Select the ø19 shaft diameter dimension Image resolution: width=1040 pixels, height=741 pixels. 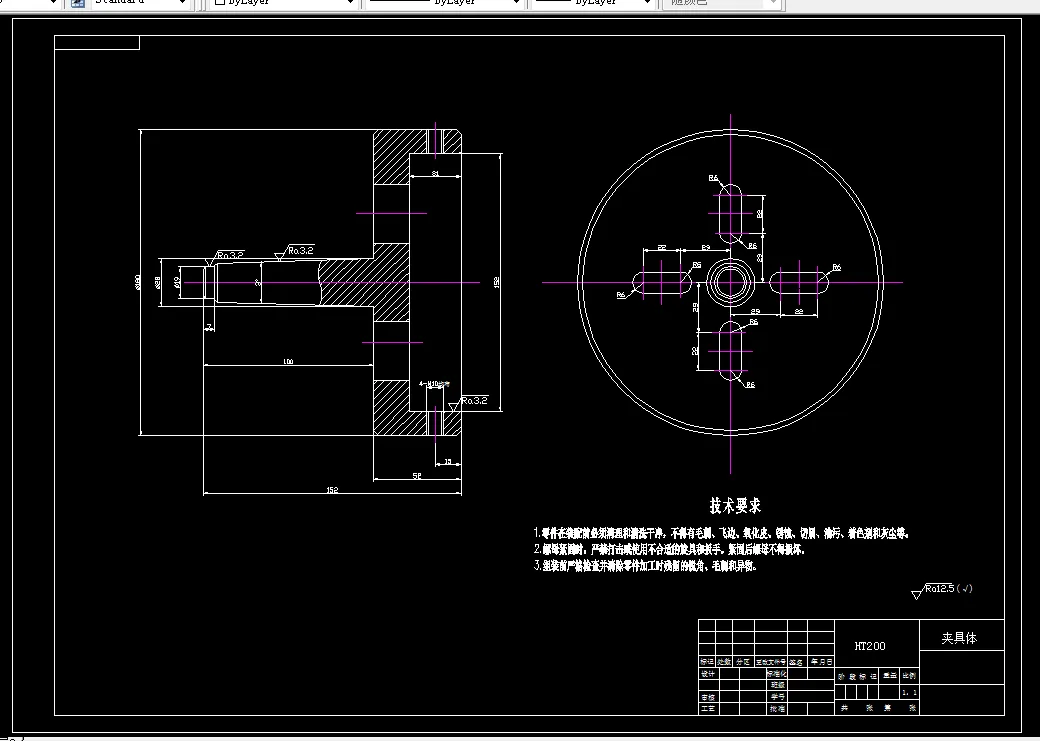(x=177, y=283)
